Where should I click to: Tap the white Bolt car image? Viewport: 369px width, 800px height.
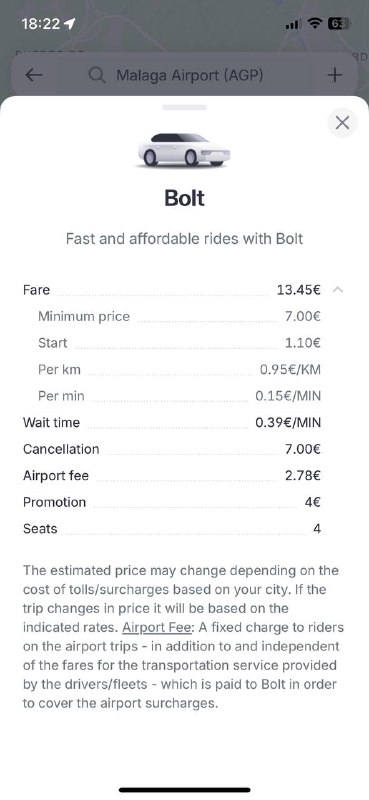tap(185, 149)
